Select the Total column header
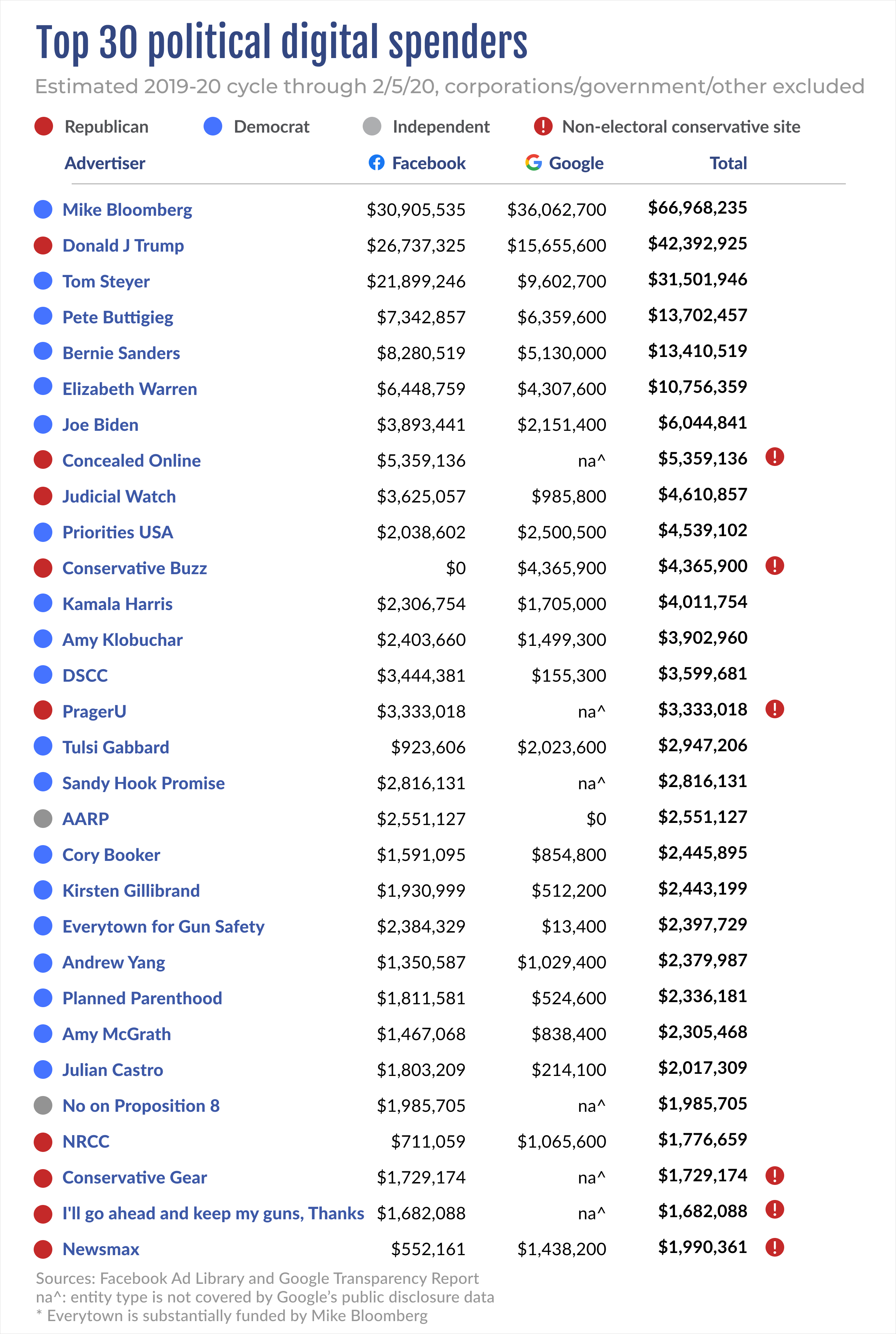Viewport: 896px width, 1334px height. [728, 163]
